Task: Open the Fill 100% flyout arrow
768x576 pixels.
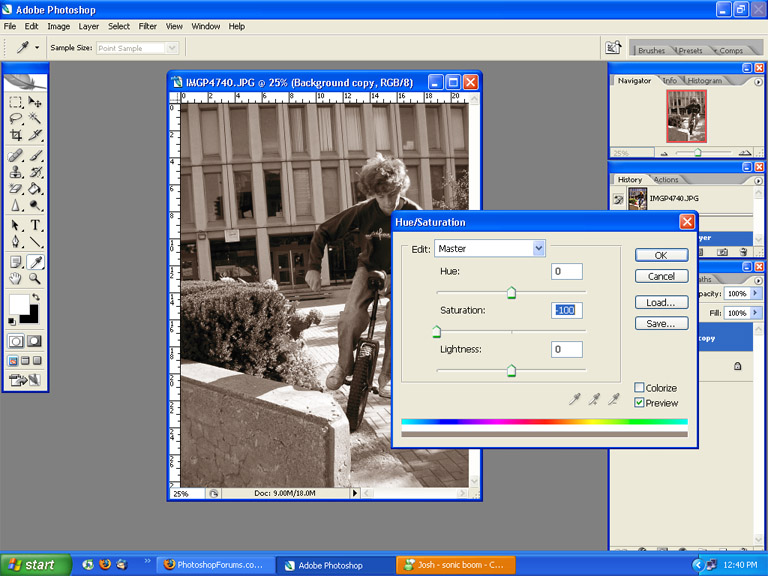Action: click(x=756, y=313)
